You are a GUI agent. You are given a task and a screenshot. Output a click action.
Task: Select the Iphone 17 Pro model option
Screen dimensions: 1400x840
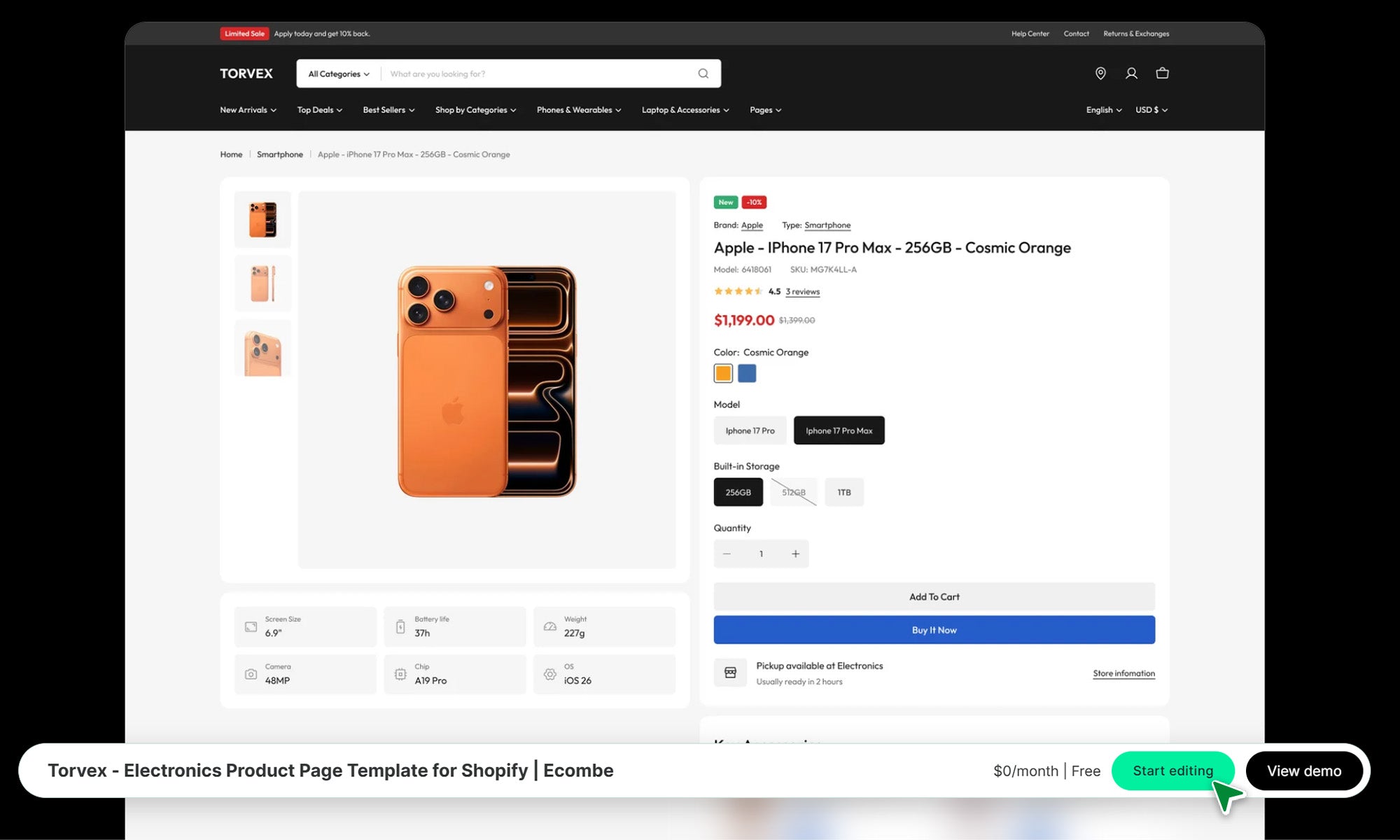(x=750, y=430)
